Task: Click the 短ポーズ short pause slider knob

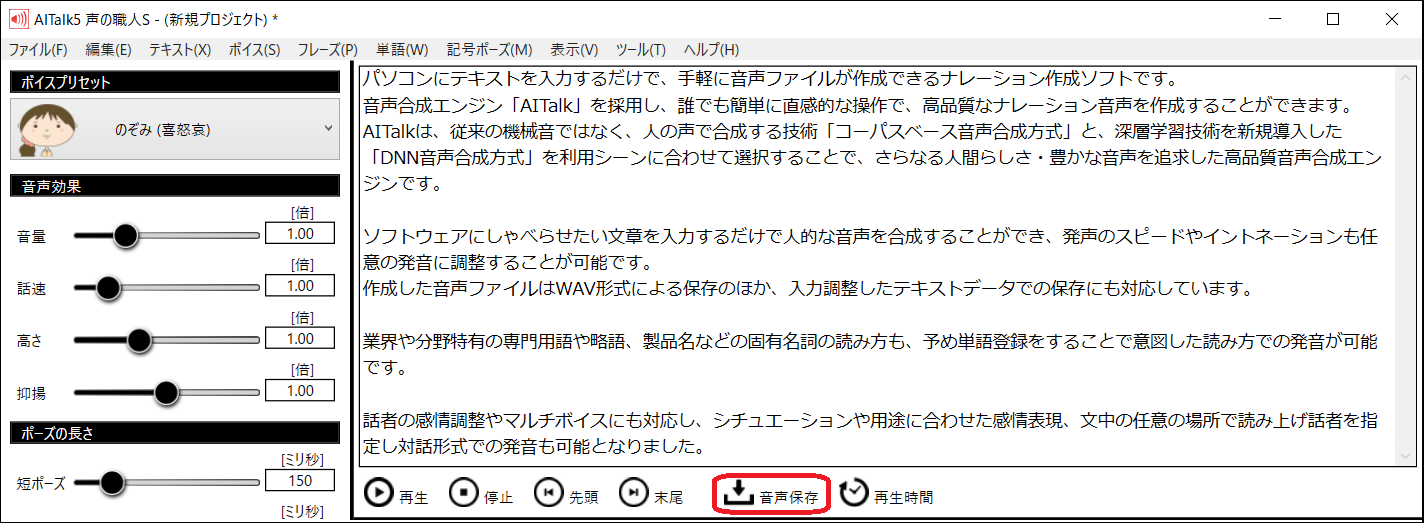Action: [x=112, y=483]
